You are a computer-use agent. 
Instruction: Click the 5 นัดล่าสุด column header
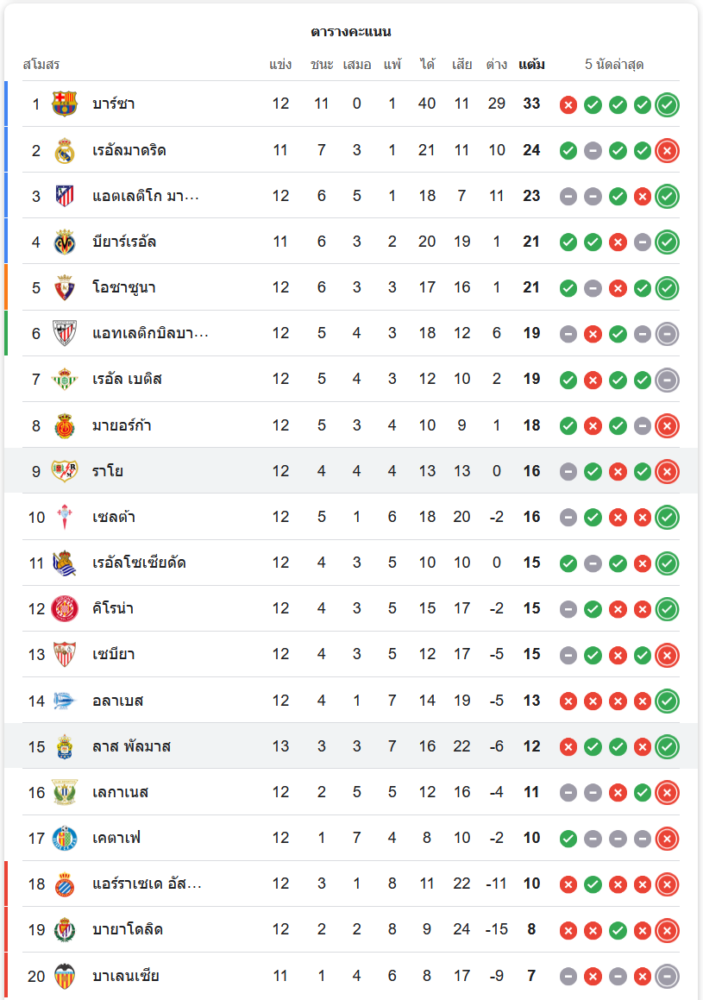coord(614,64)
